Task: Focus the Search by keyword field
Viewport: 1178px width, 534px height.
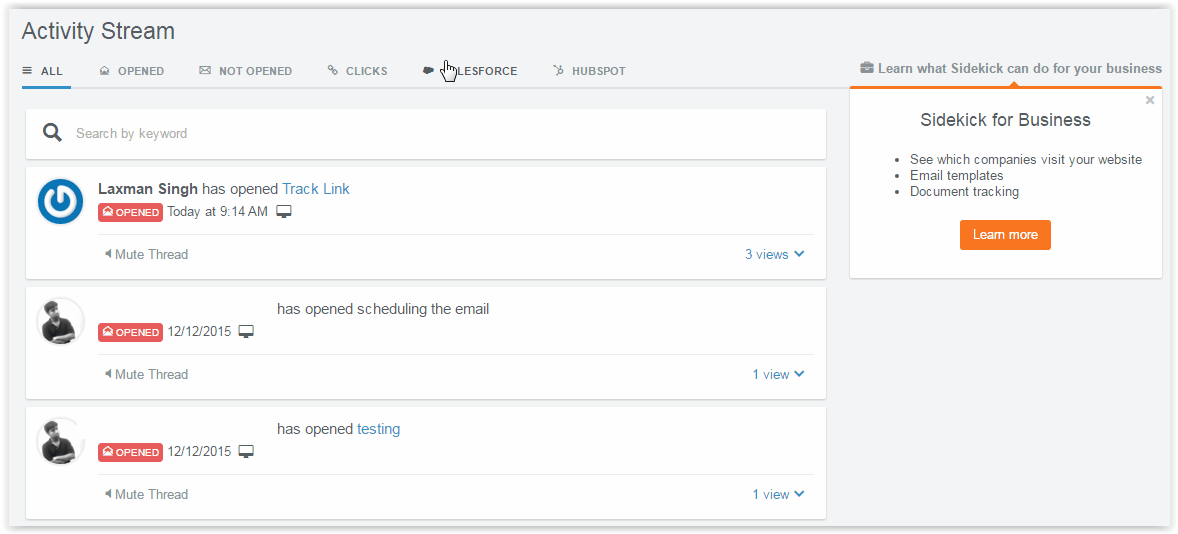Action: (x=440, y=133)
